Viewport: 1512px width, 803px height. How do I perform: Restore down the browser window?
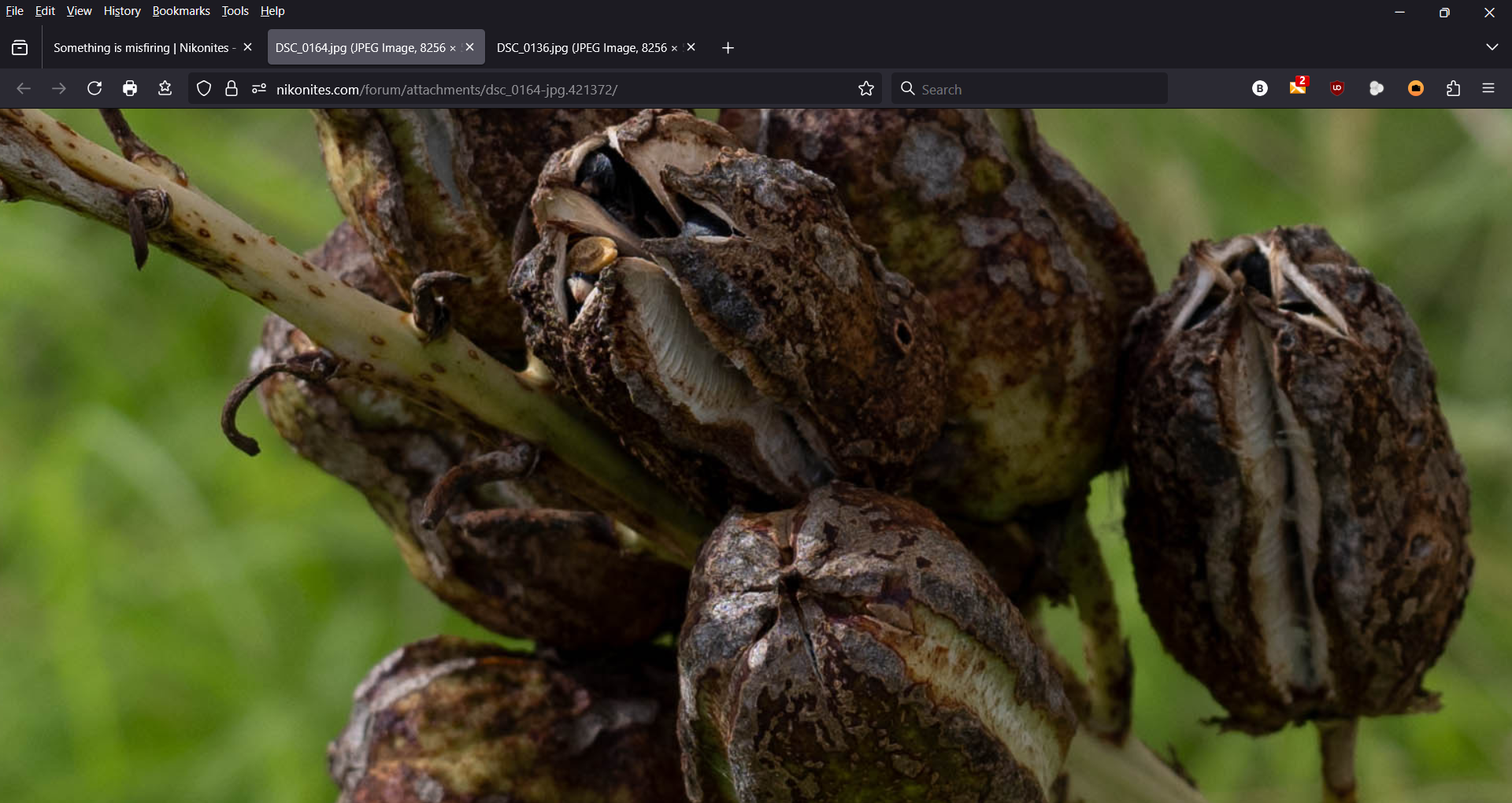[1444, 12]
